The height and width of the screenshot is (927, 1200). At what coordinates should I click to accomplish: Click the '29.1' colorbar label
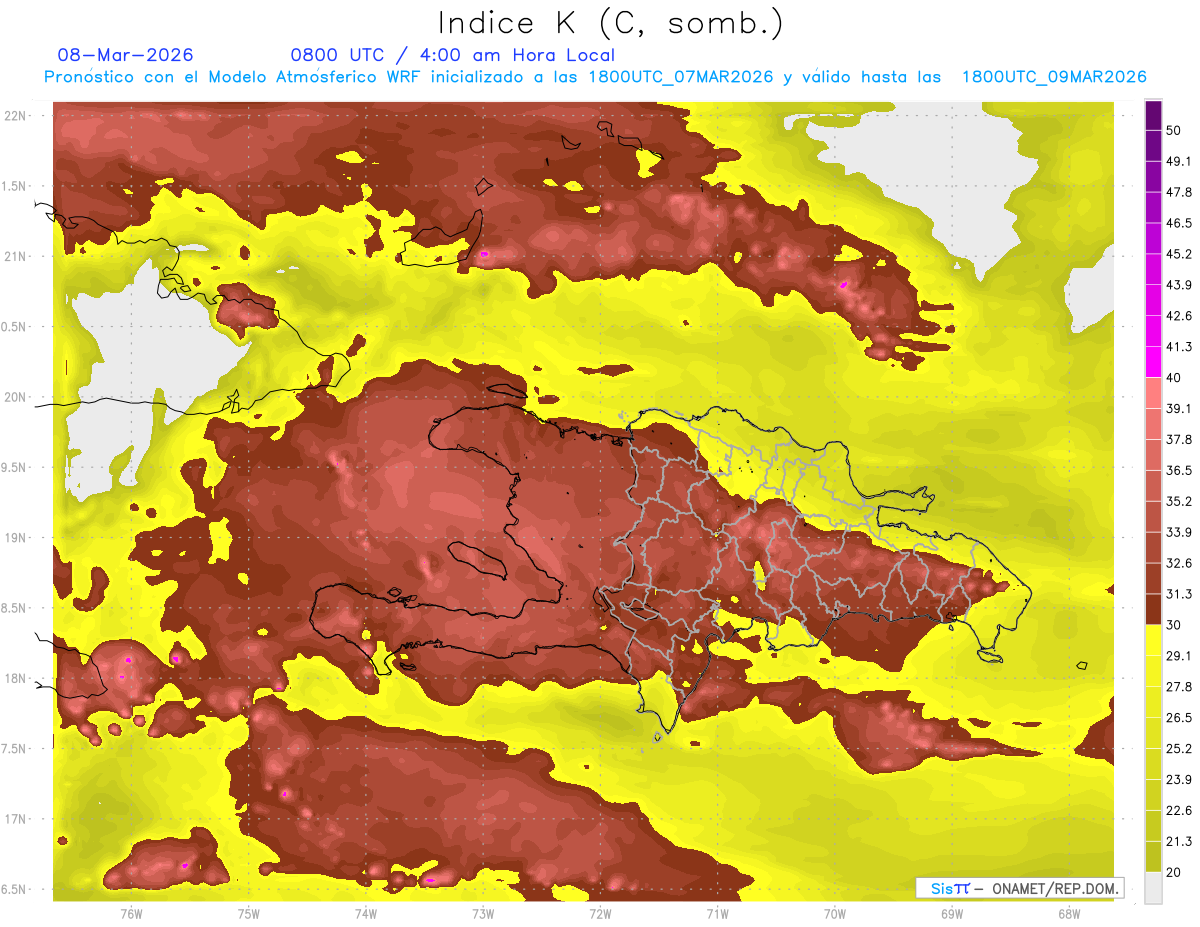[x=1179, y=655]
